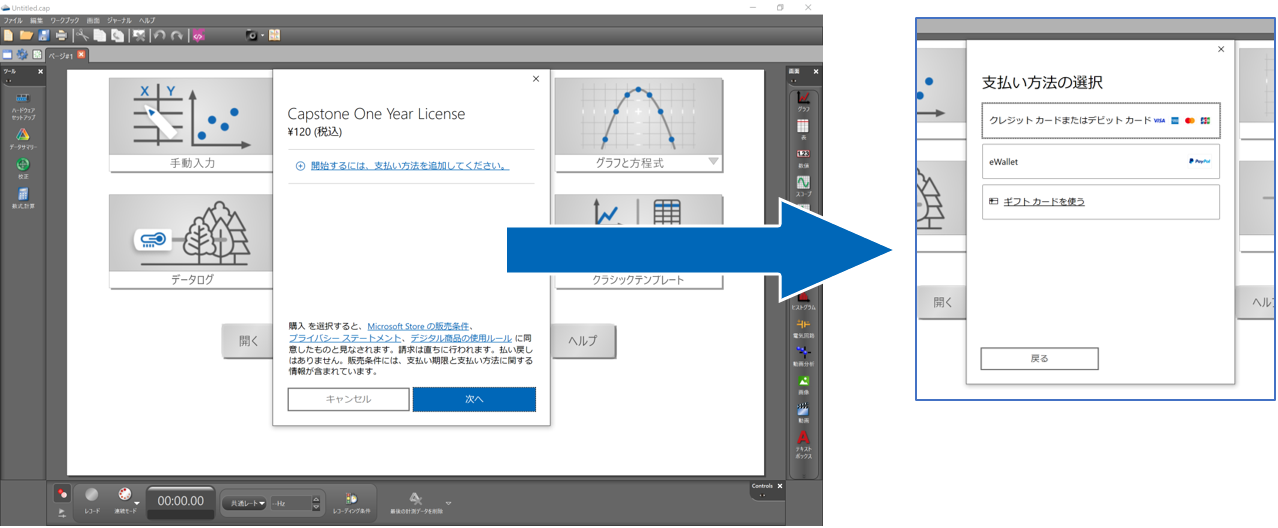This screenshot has height=528, width=1278.
Task: Open the Workbook menu
Action: [x=65, y=21]
